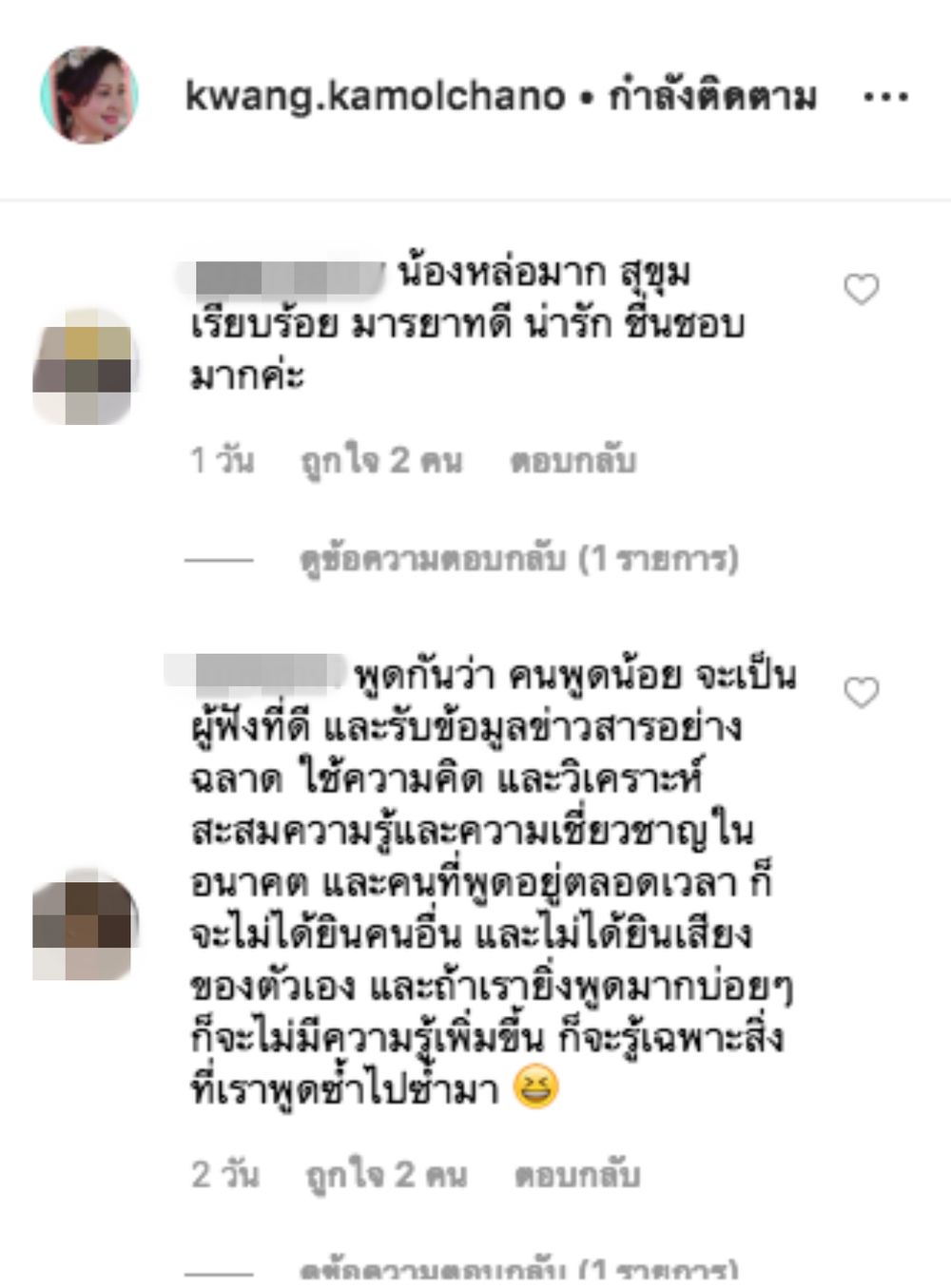Image resolution: width=951 pixels, height=1288 pixels.
Task: Expand the partially visible replies link at the bottom
Action: click(x=518, y=1272)
